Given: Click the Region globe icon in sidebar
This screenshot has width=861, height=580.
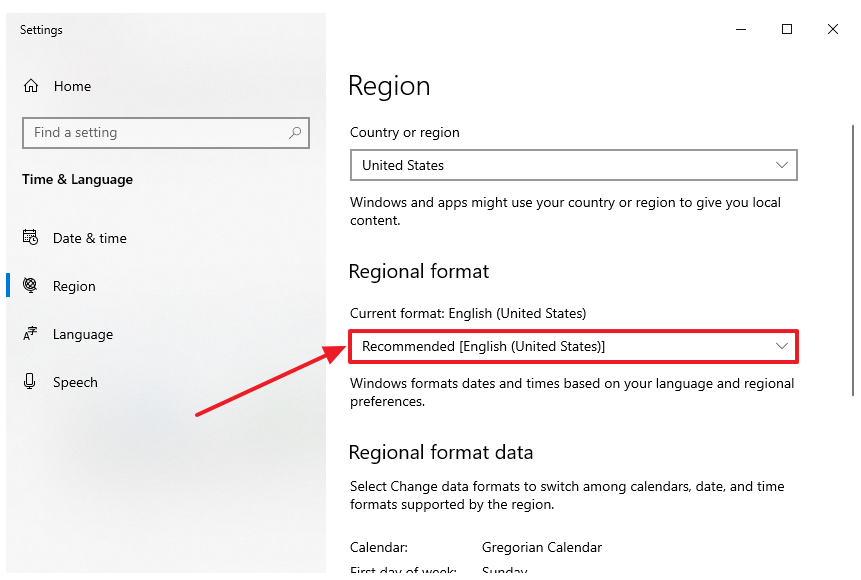Looking at the screenshot, I should coord(30,286).
